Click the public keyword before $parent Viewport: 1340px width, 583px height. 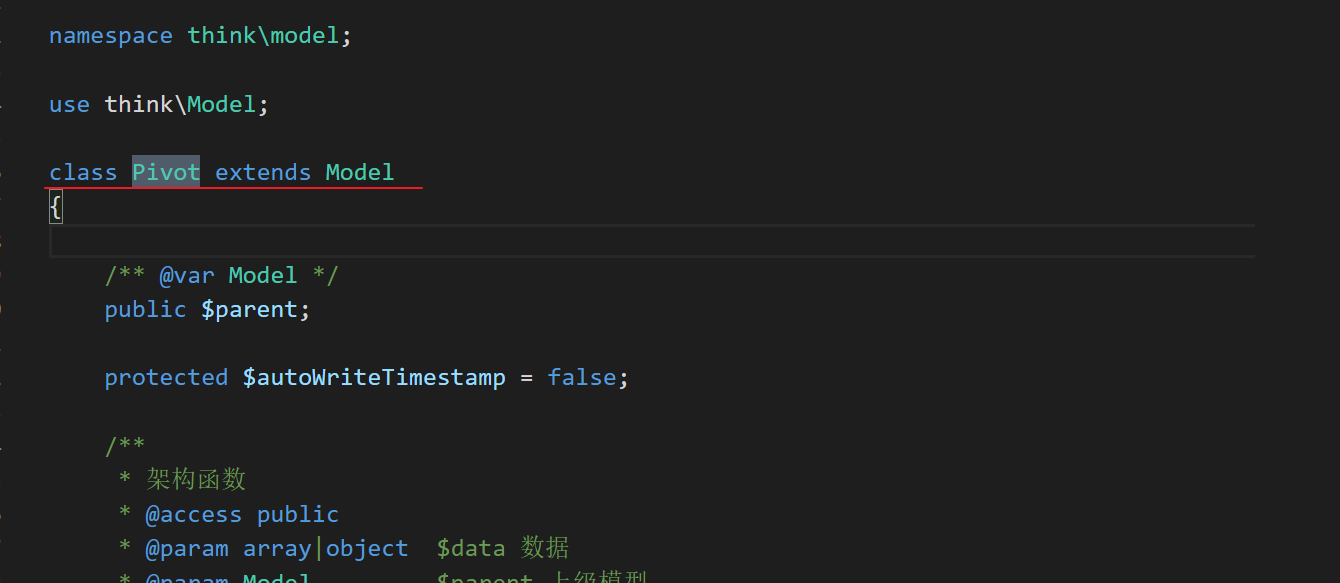145,310
